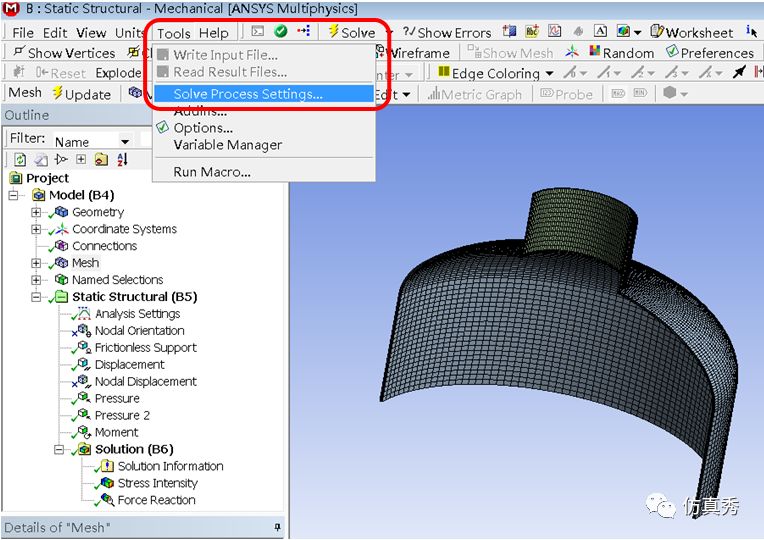
Task: Click the green refresh icon in Outline toolbar
Action: [20, 159]
